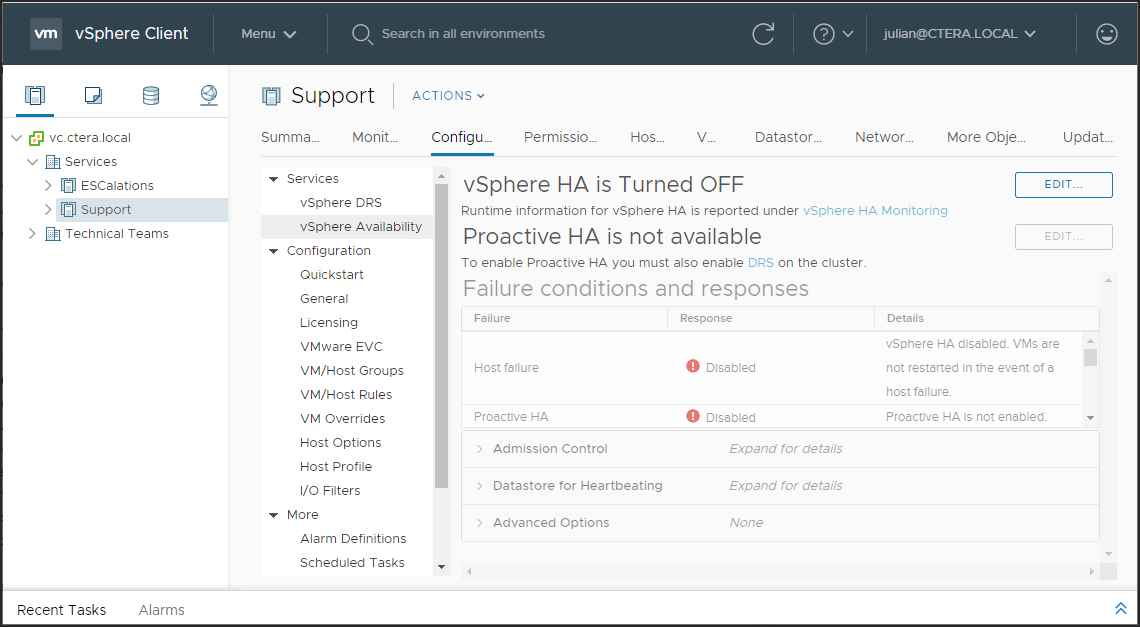Switch to Networking inventory view icon

[209, 95]
